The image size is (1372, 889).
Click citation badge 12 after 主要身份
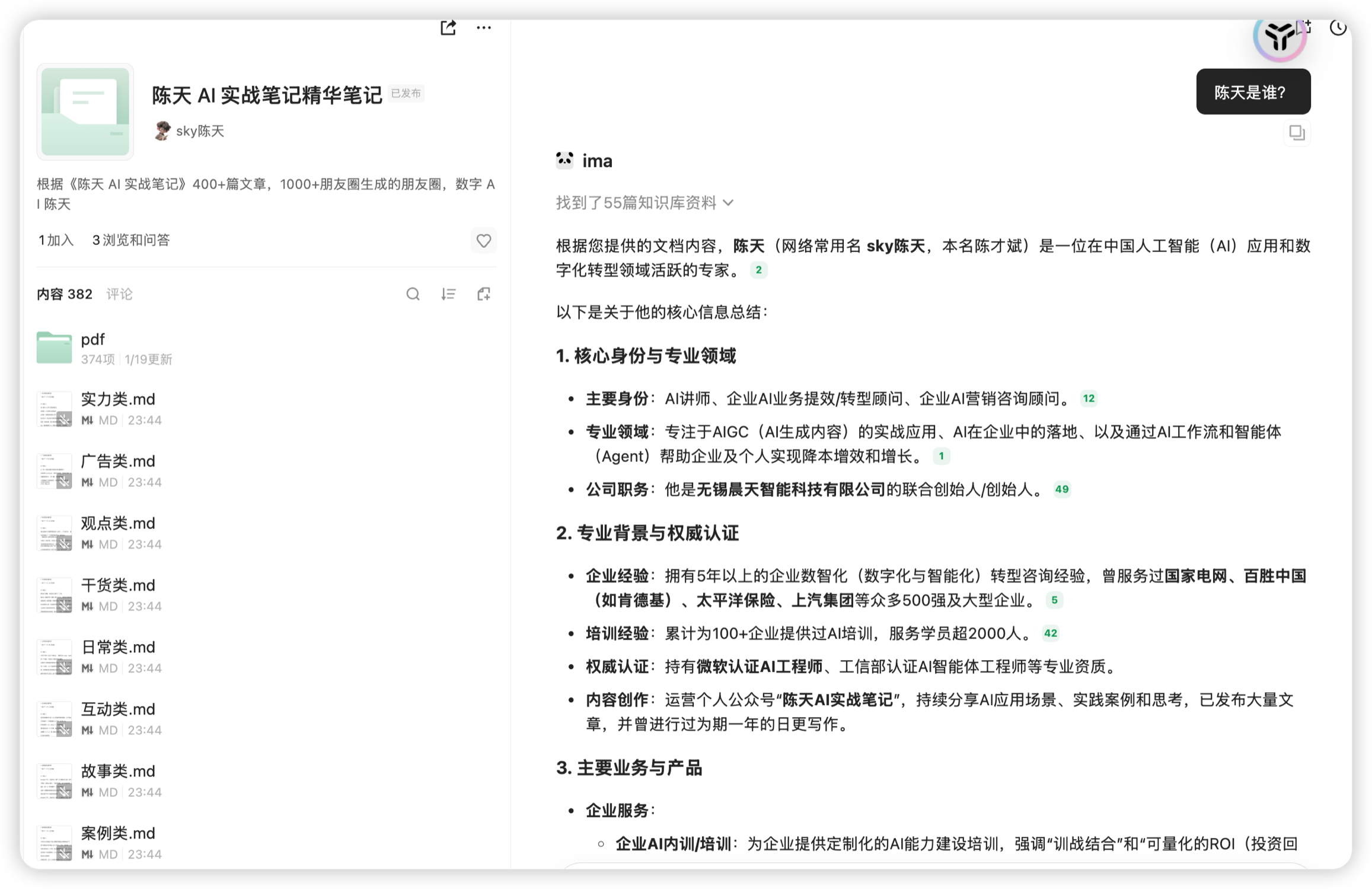tap(1089, 399)
